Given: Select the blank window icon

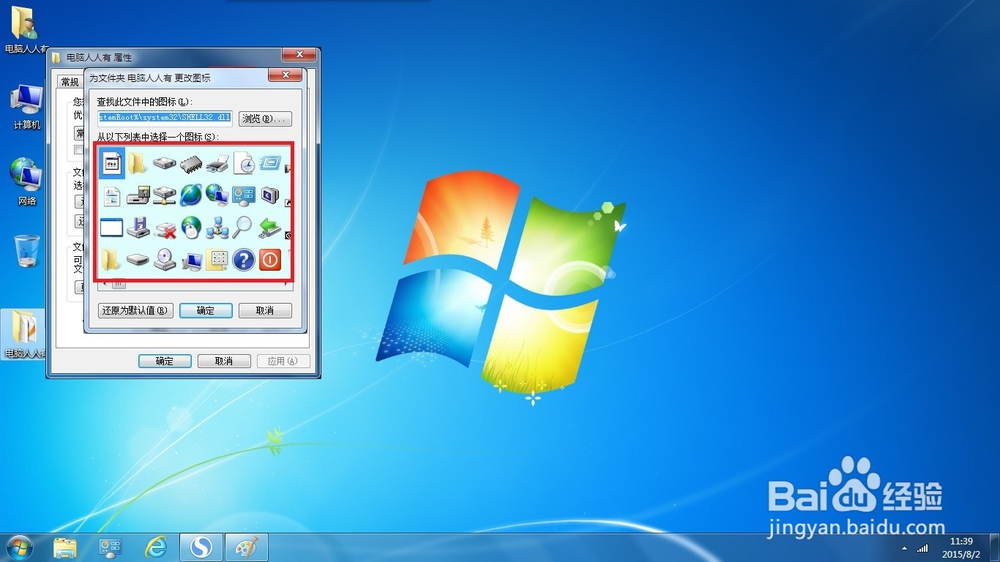Looking at the screenshot, I should (112, 228).
